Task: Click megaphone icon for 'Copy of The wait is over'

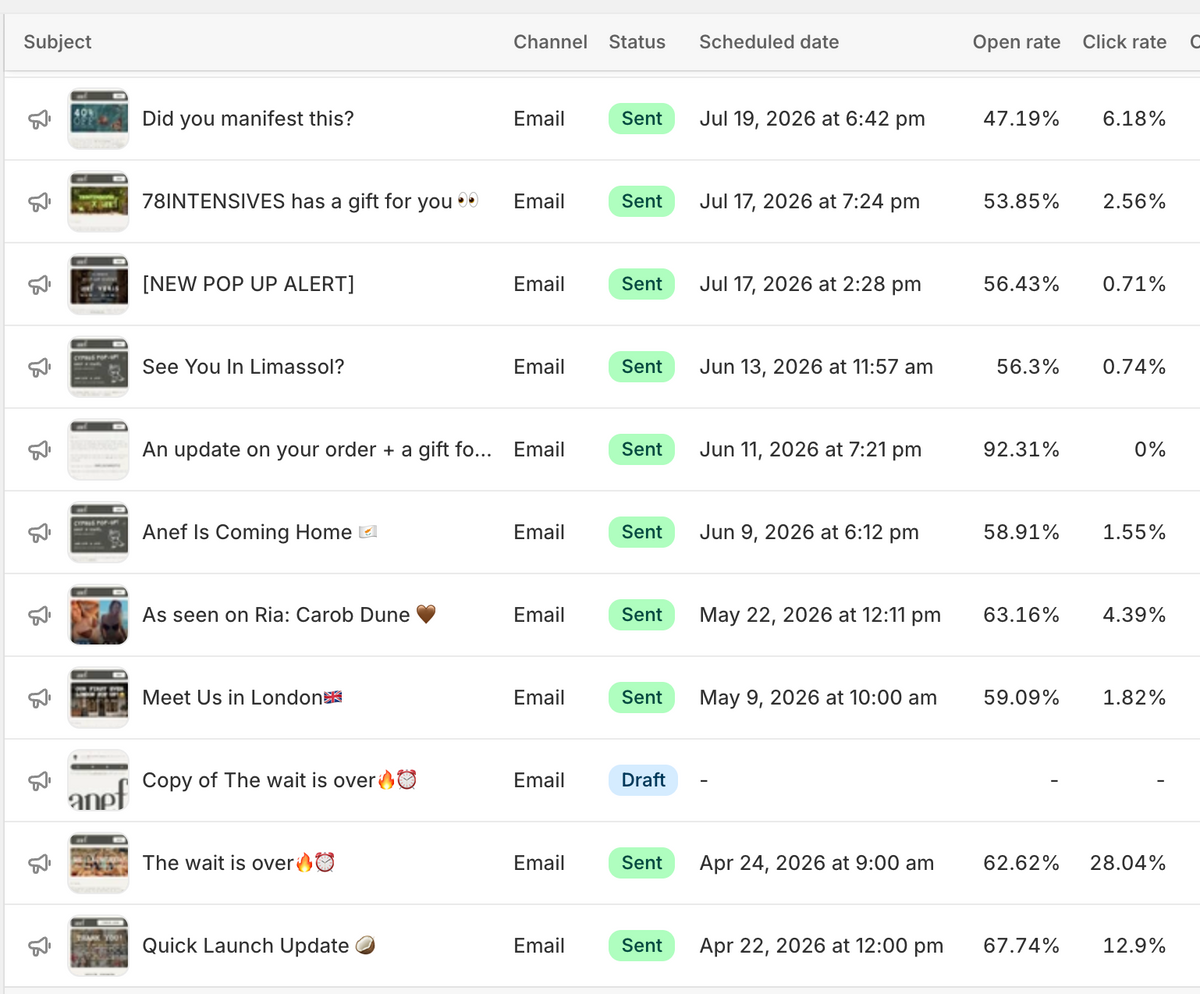Action: point(39,781)
